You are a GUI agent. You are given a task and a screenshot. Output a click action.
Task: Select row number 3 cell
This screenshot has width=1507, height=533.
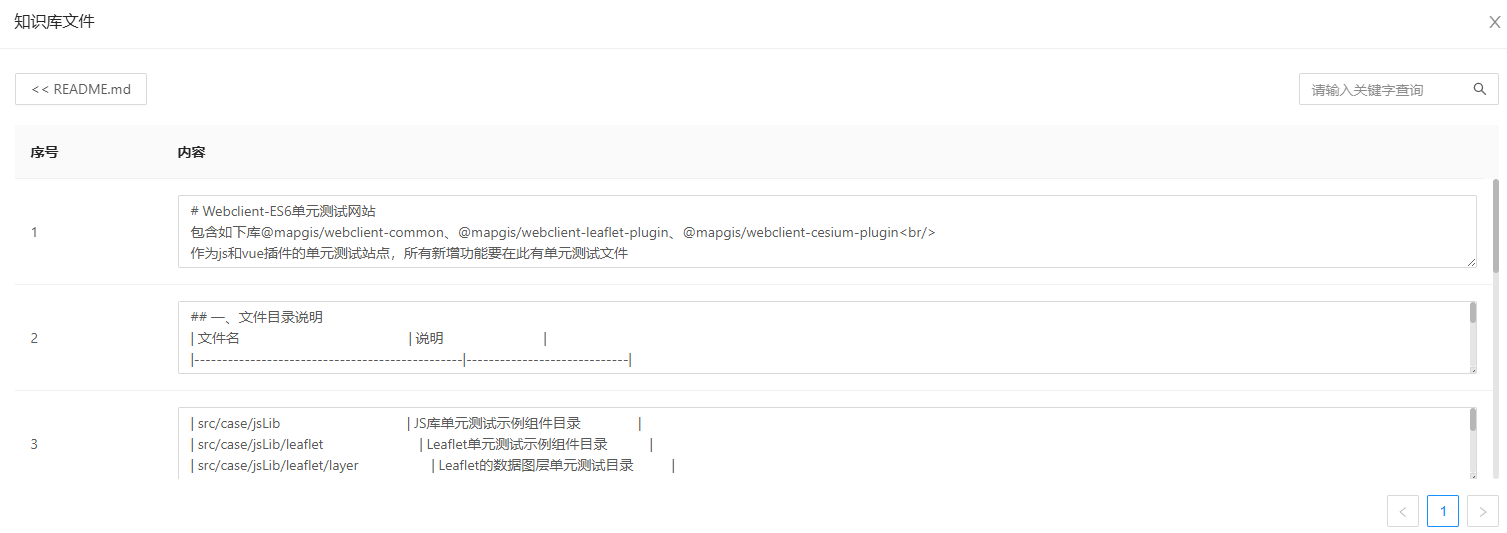click(34, 444)
